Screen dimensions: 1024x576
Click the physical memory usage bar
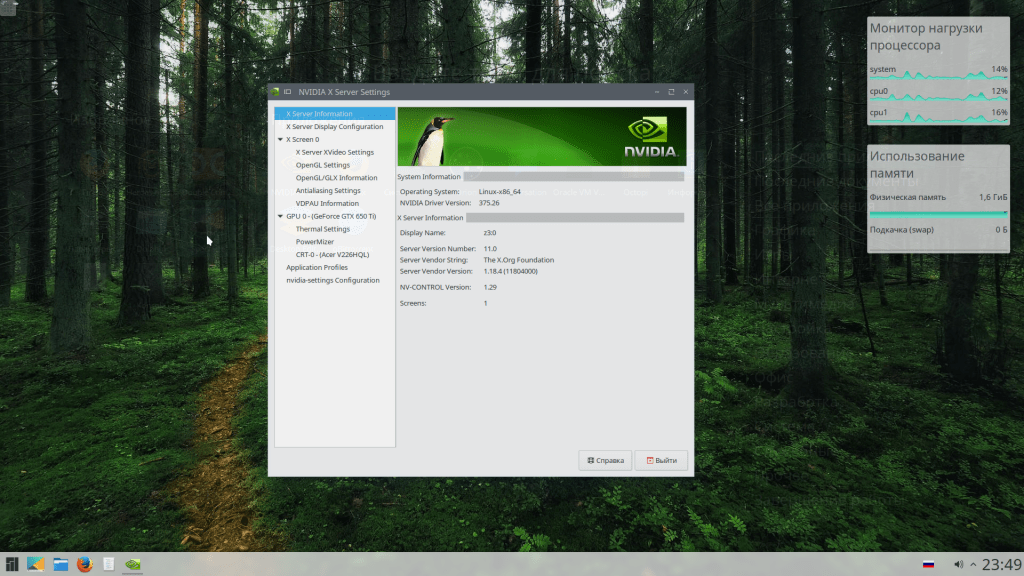(x=937, y=212)
